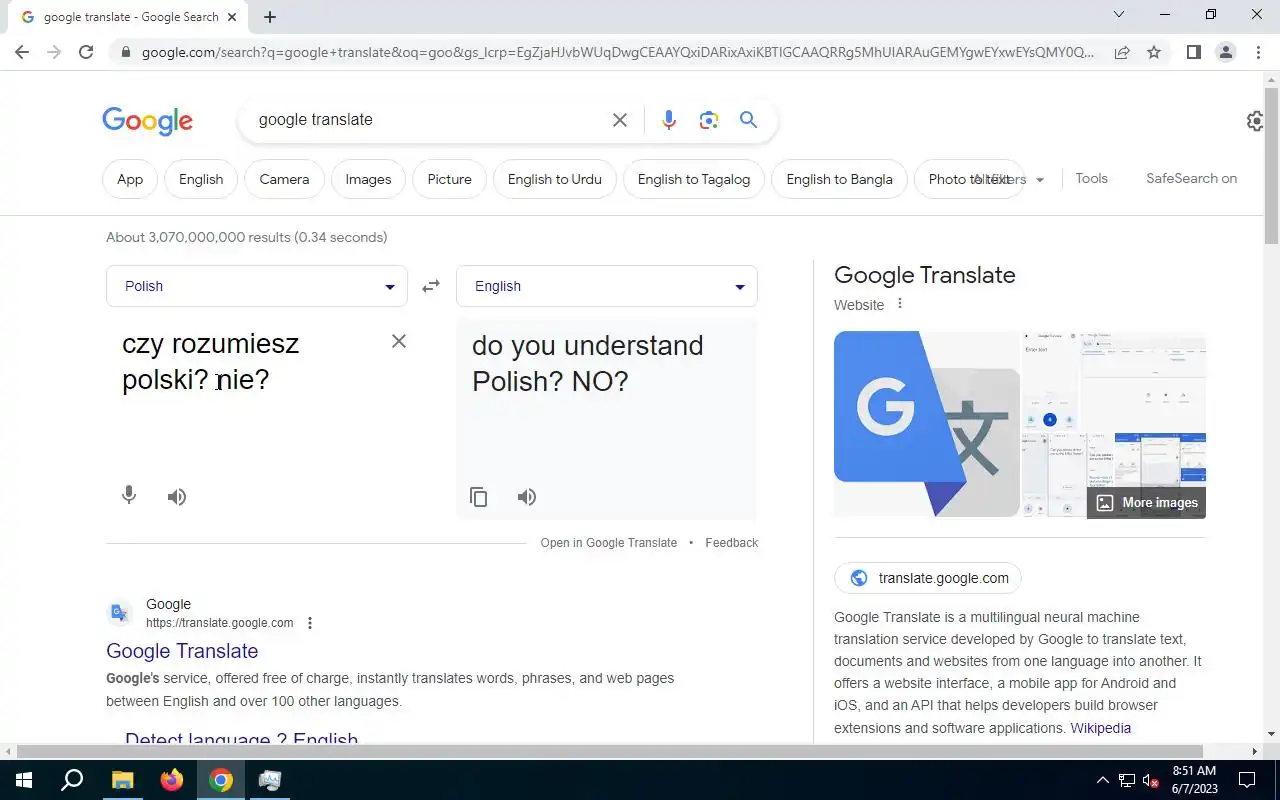Select English to Urdu chip
The height and width of the screenshot is (800, 1280).
555,179
